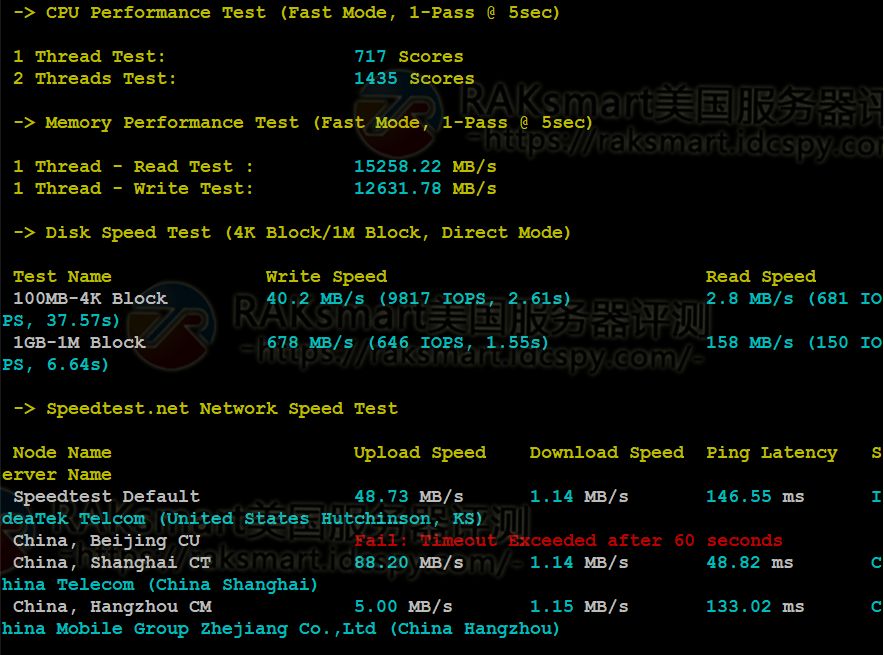Click the 48.73 MB/s upload value

coord(409,497)
